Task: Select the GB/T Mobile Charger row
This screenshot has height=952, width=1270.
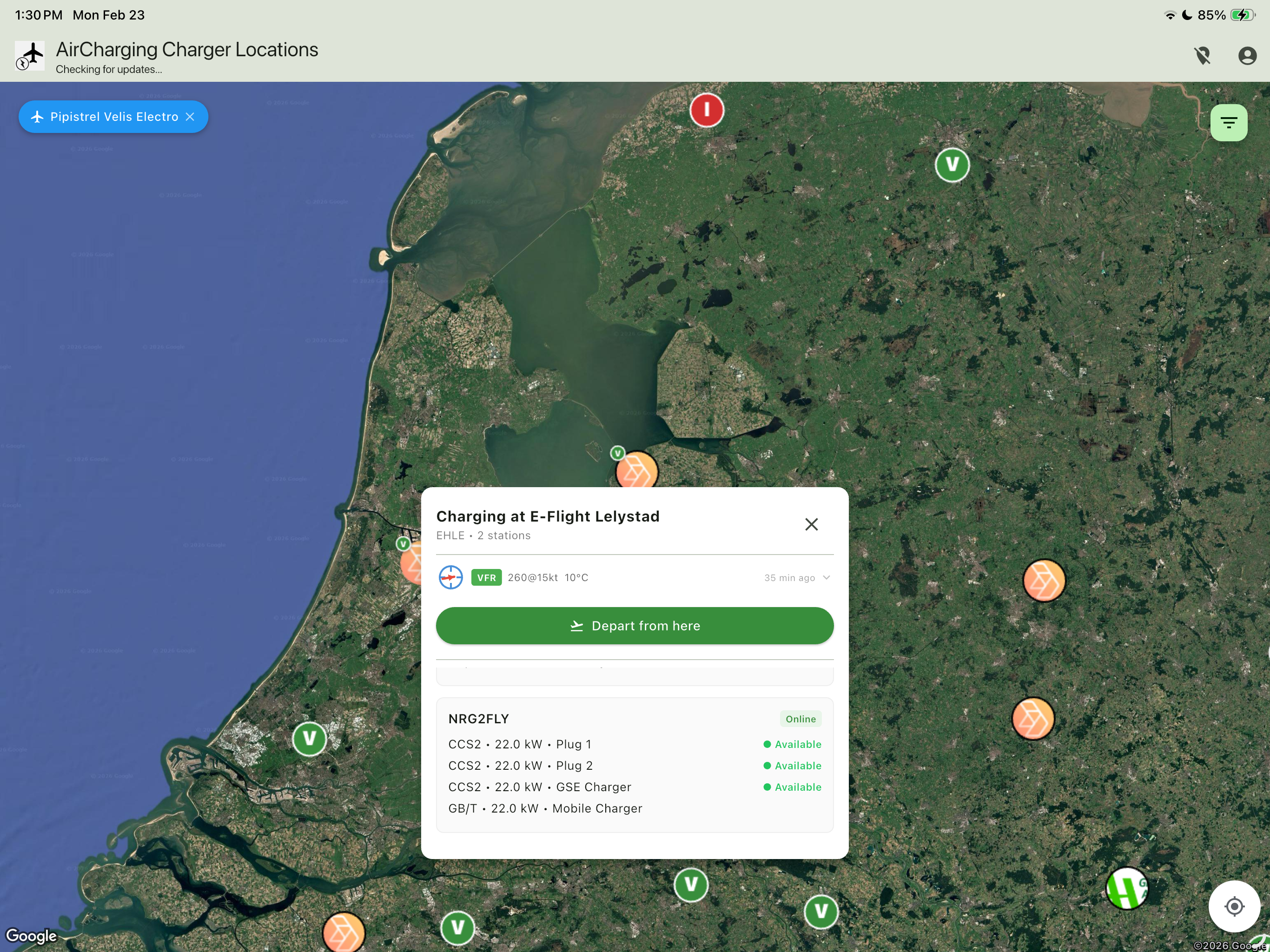Action: tap(635, 808)
